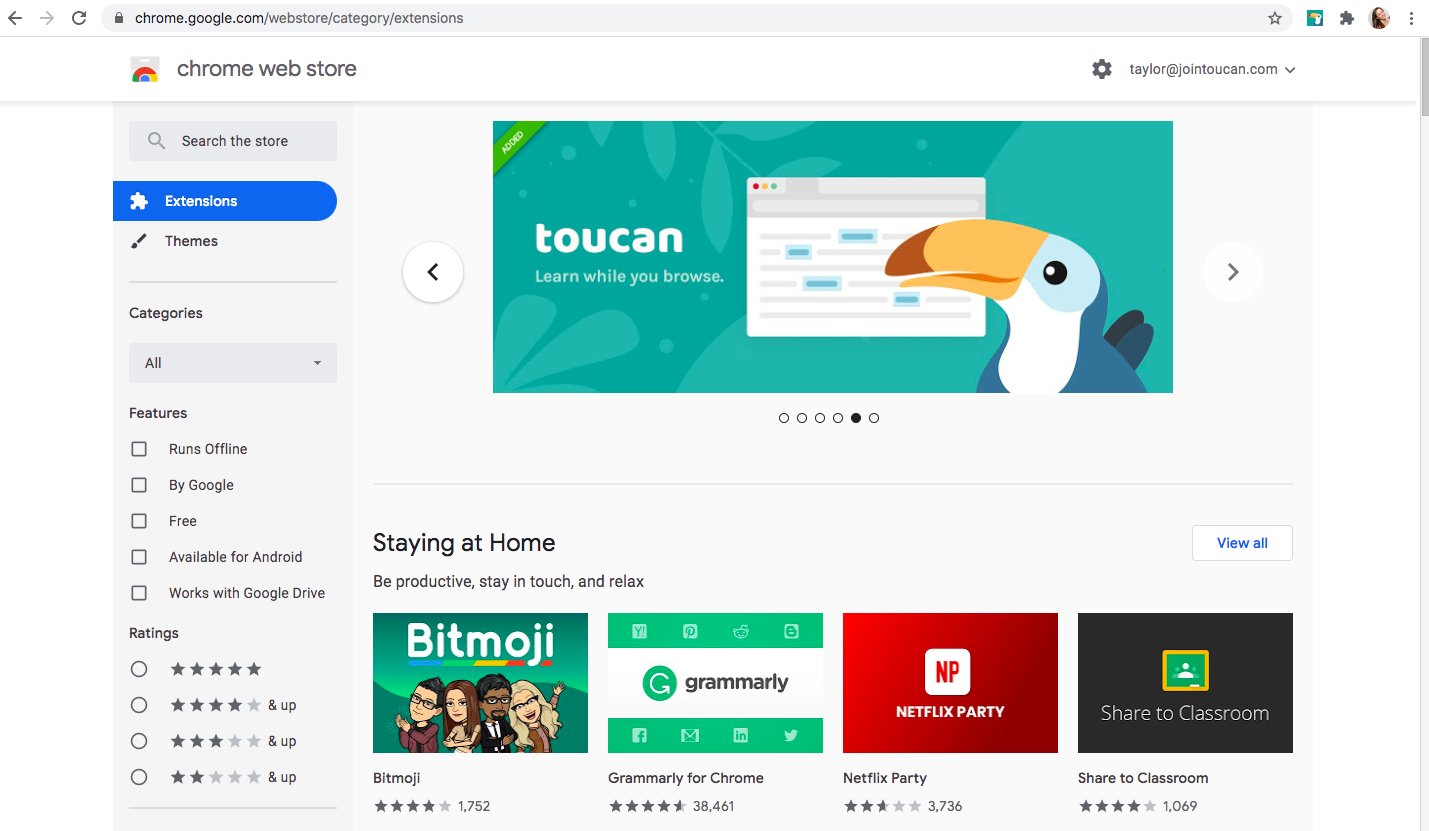Screen dimensions: 1429x831
Task: Click the chrome web store title
Action: (266, 69)
